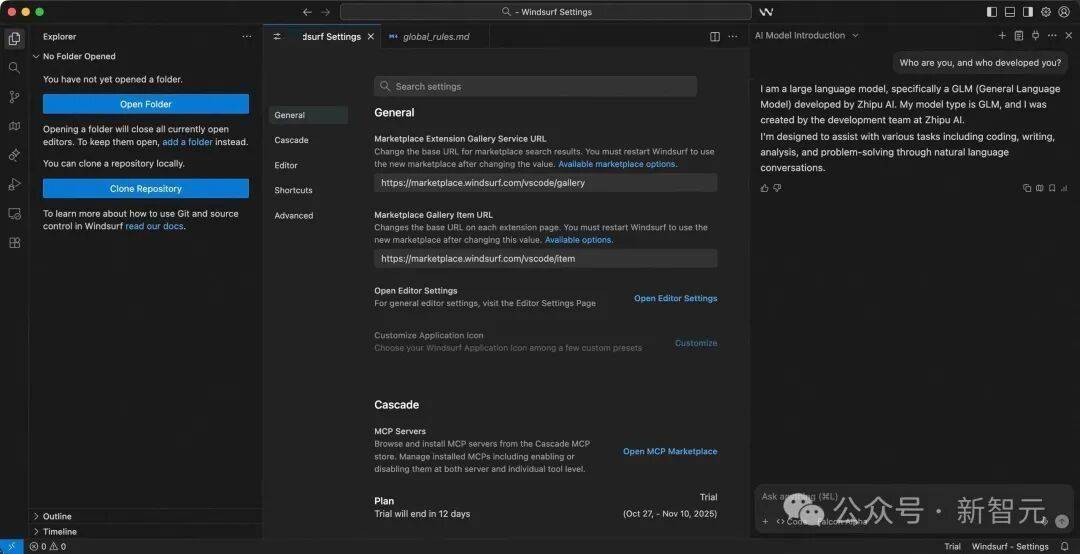
Task: Switch to the global_rules.md tab
Action: (x=435, y=37)
